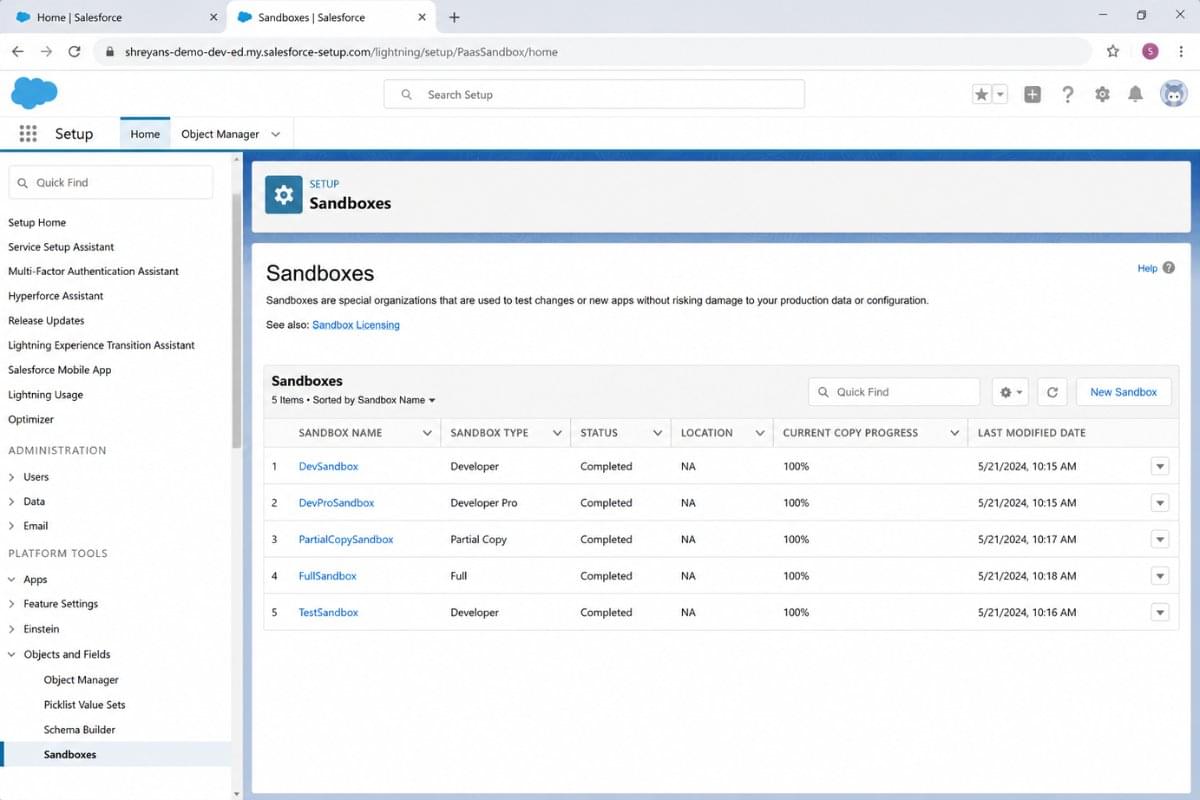This screenshot has height=800, width=1200.
Task: Click the Sandboxes page header gear icon
Action: (284, 195)
